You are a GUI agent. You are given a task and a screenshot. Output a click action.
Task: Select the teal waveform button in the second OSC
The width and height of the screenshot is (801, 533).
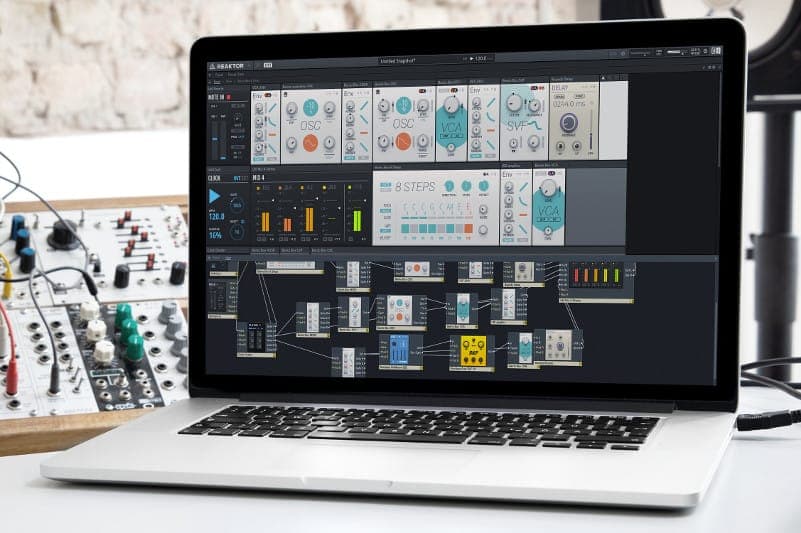coord(404,105)
